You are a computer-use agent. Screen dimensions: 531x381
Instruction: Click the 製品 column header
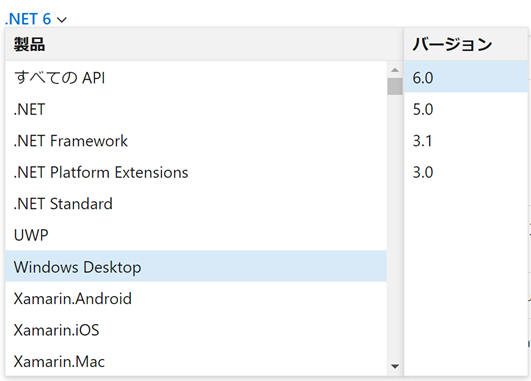[x=204, y=44]
